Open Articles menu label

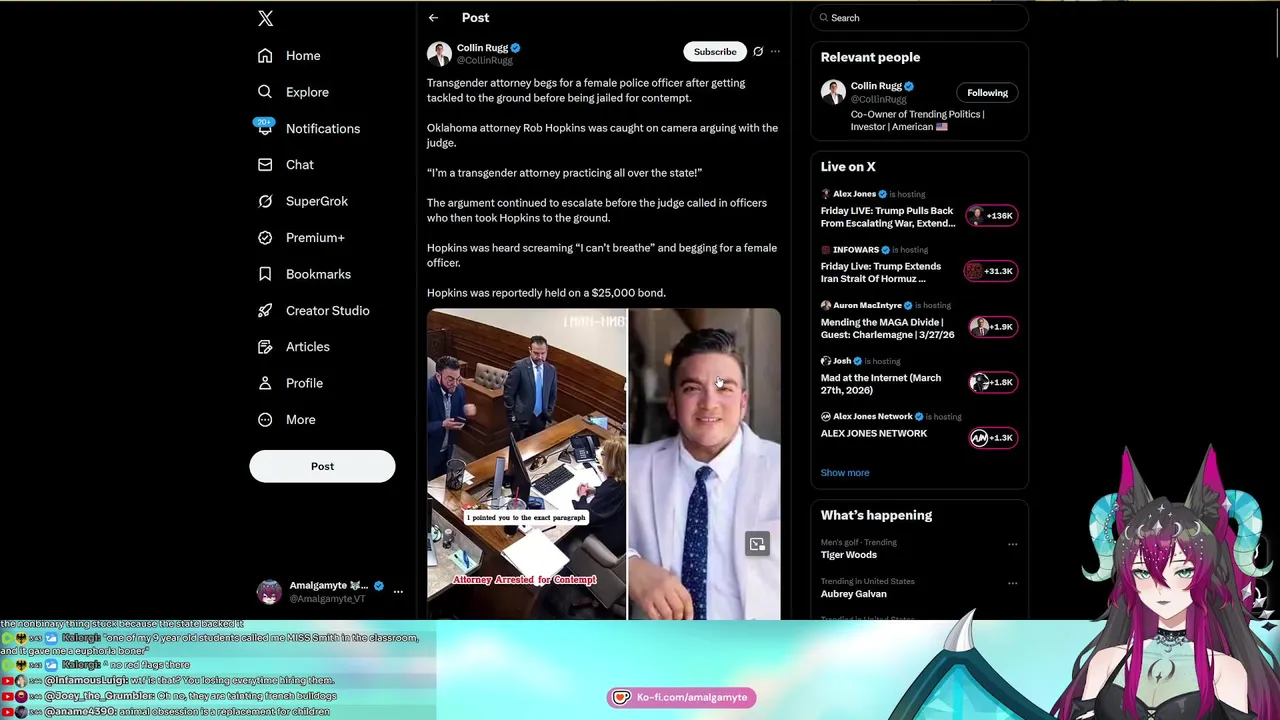point(308,347)
